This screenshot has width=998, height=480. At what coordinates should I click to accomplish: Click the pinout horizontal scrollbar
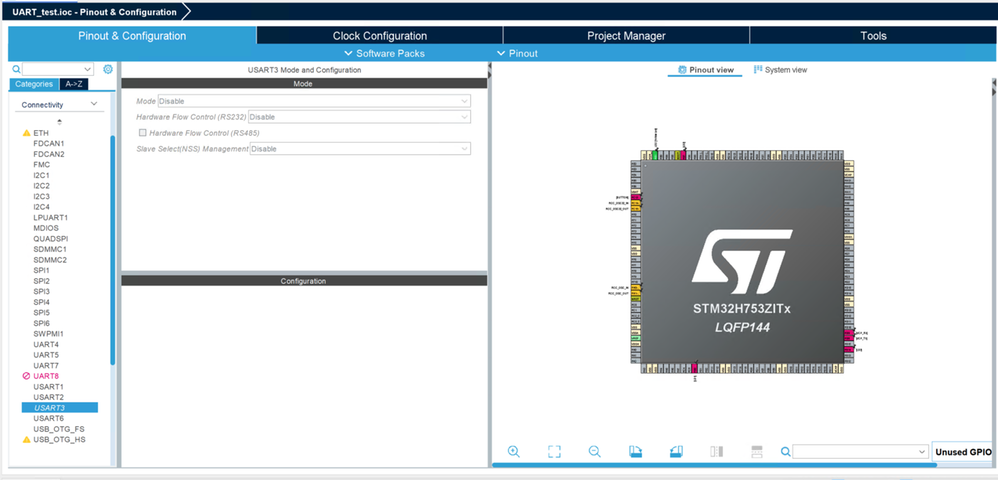[713, 465]
